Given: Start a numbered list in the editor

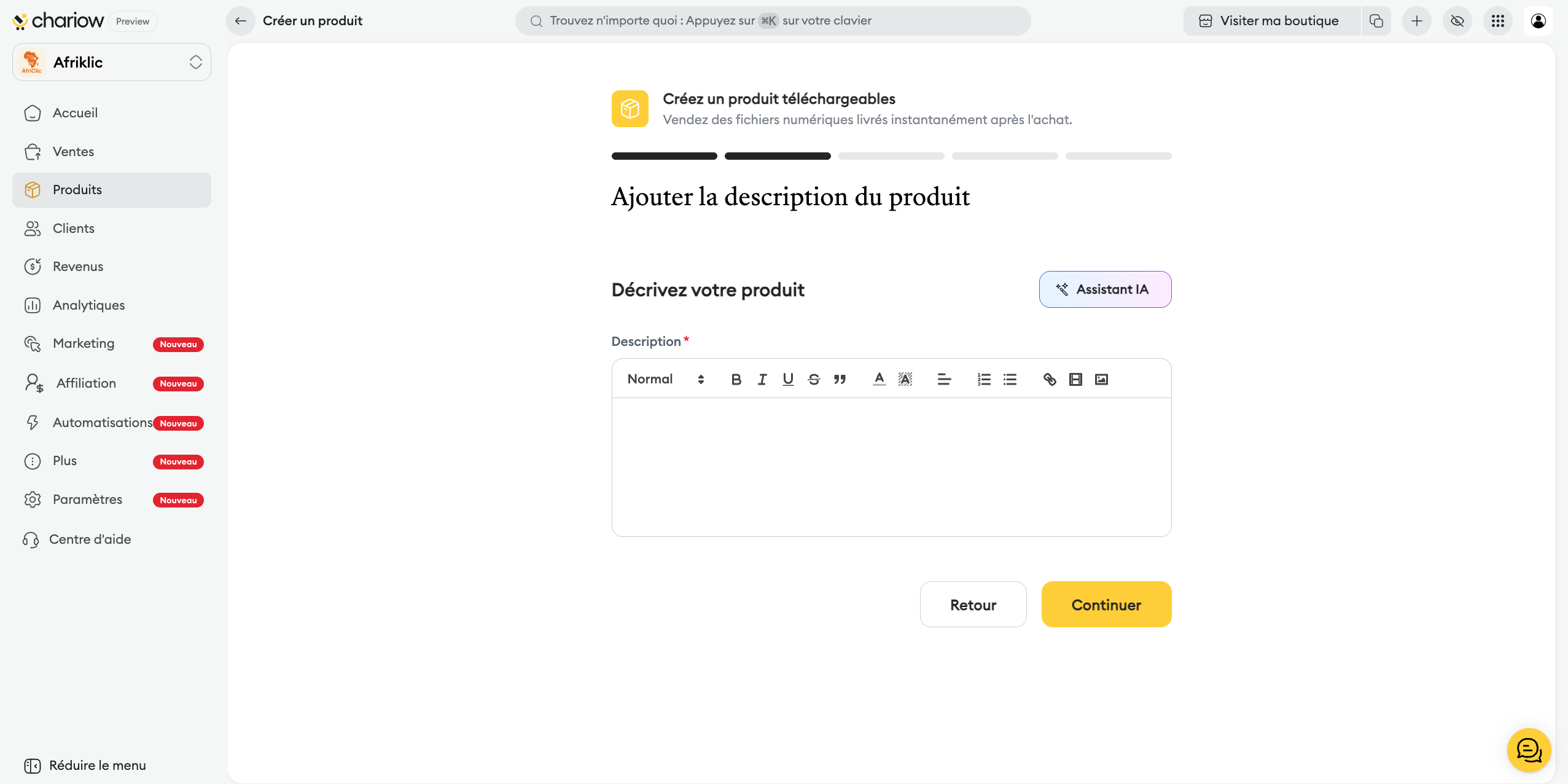Looking at the screenshot, I should pyautogui.click(x=984, y=379).
